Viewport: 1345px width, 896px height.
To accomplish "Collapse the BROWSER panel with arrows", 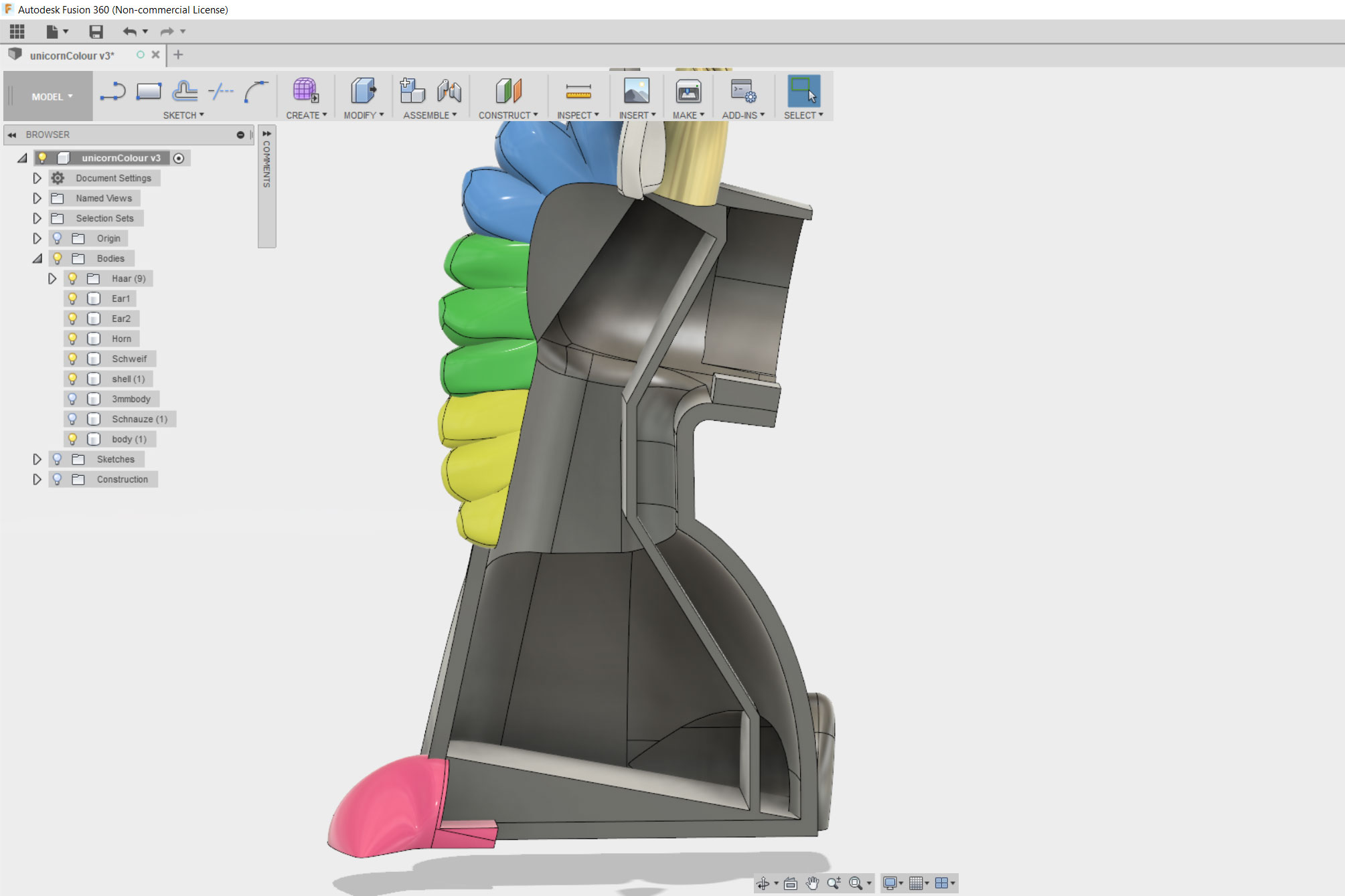I will coord(11,135).
